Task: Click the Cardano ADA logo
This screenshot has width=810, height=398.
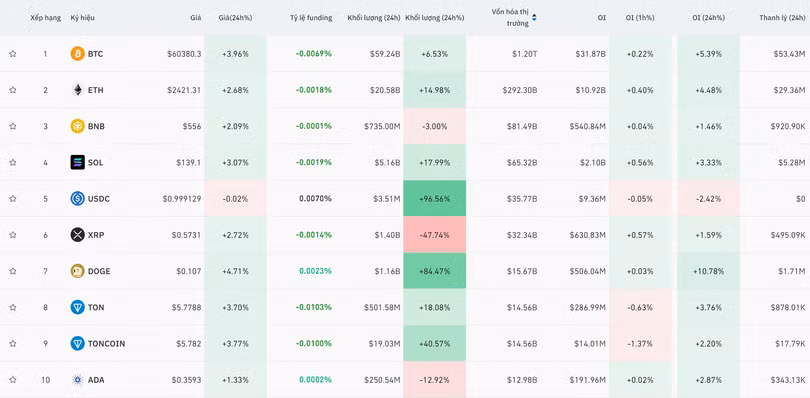Action: pos(77,380)
